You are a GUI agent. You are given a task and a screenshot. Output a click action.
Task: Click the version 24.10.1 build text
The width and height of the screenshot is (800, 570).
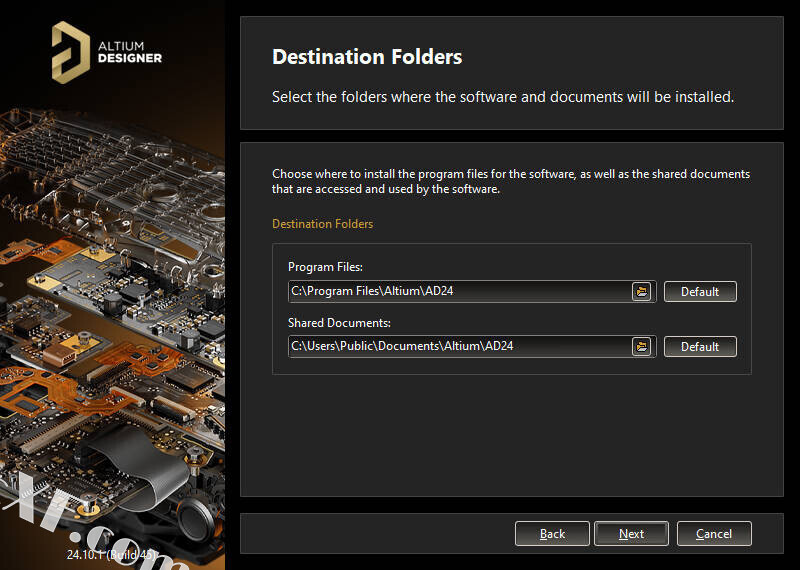tap(112, 554)
